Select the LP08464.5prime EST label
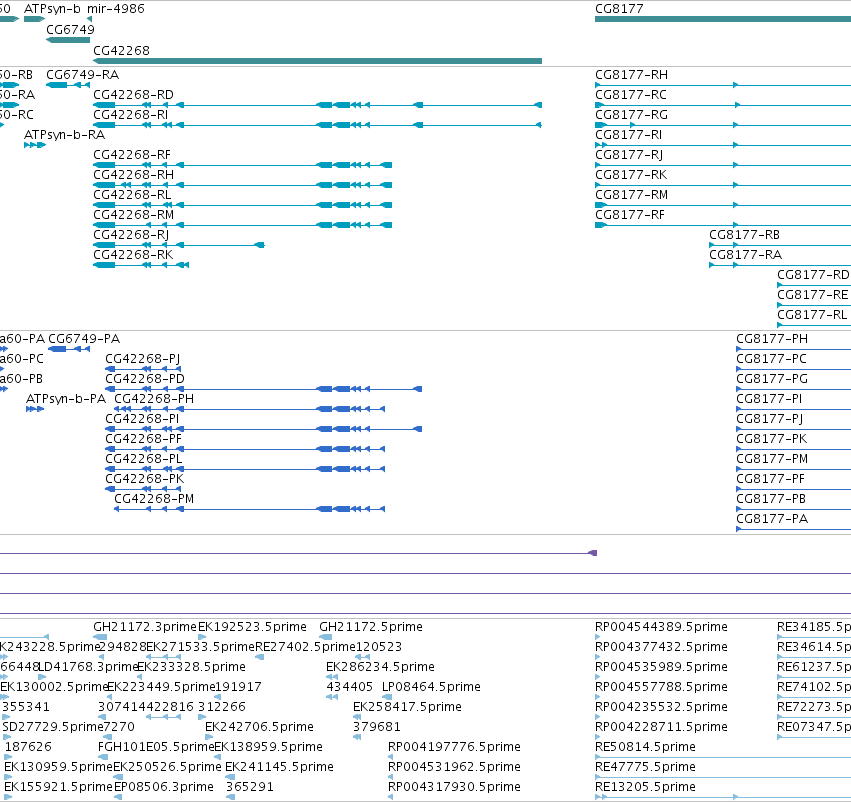Viewport: 851px width, 802px height. pyautogui.click(x=431, y=687)
